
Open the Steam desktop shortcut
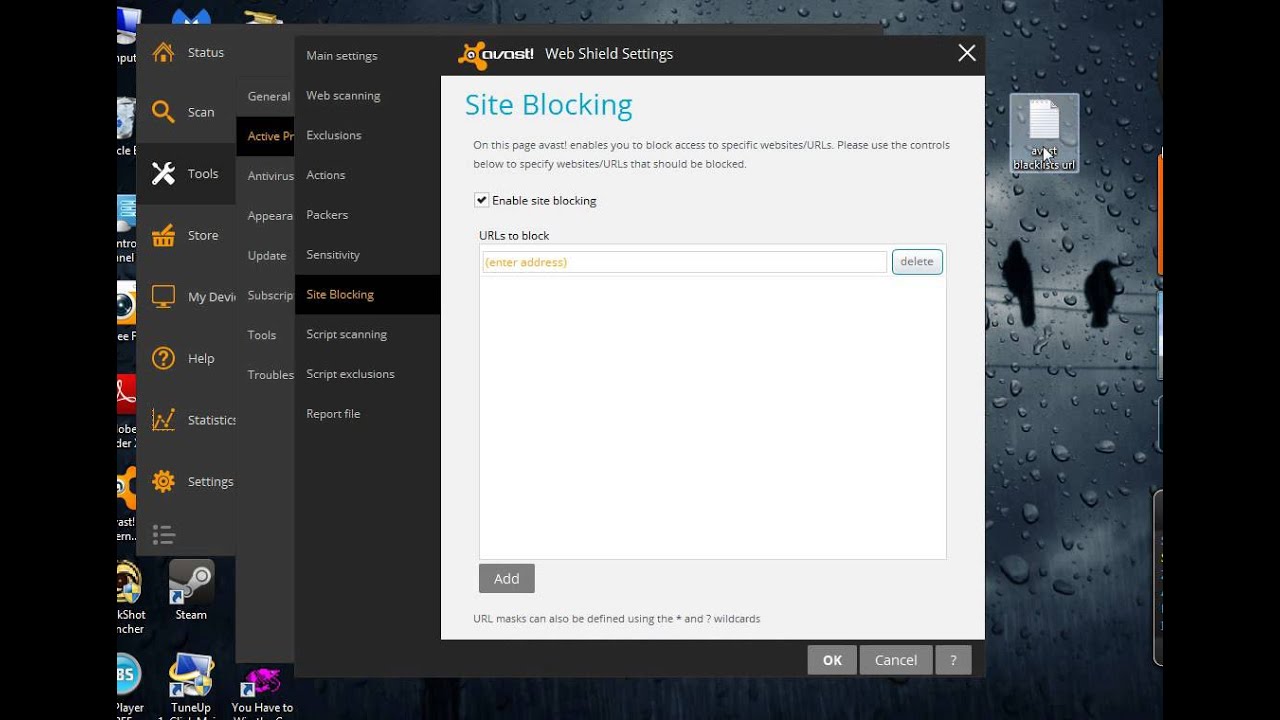coord(191,592)
